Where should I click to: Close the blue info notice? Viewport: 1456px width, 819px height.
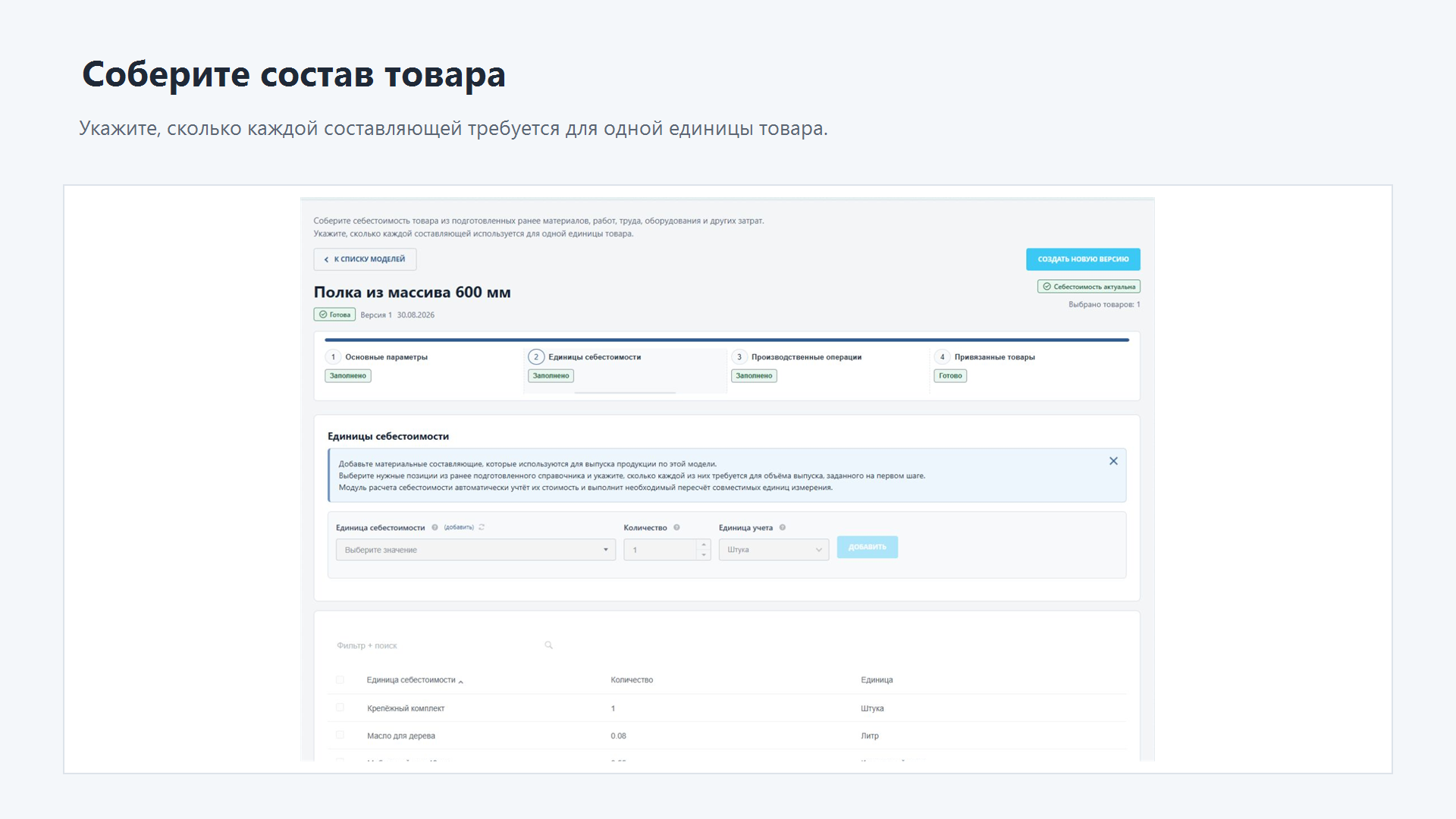(1113, 461)
